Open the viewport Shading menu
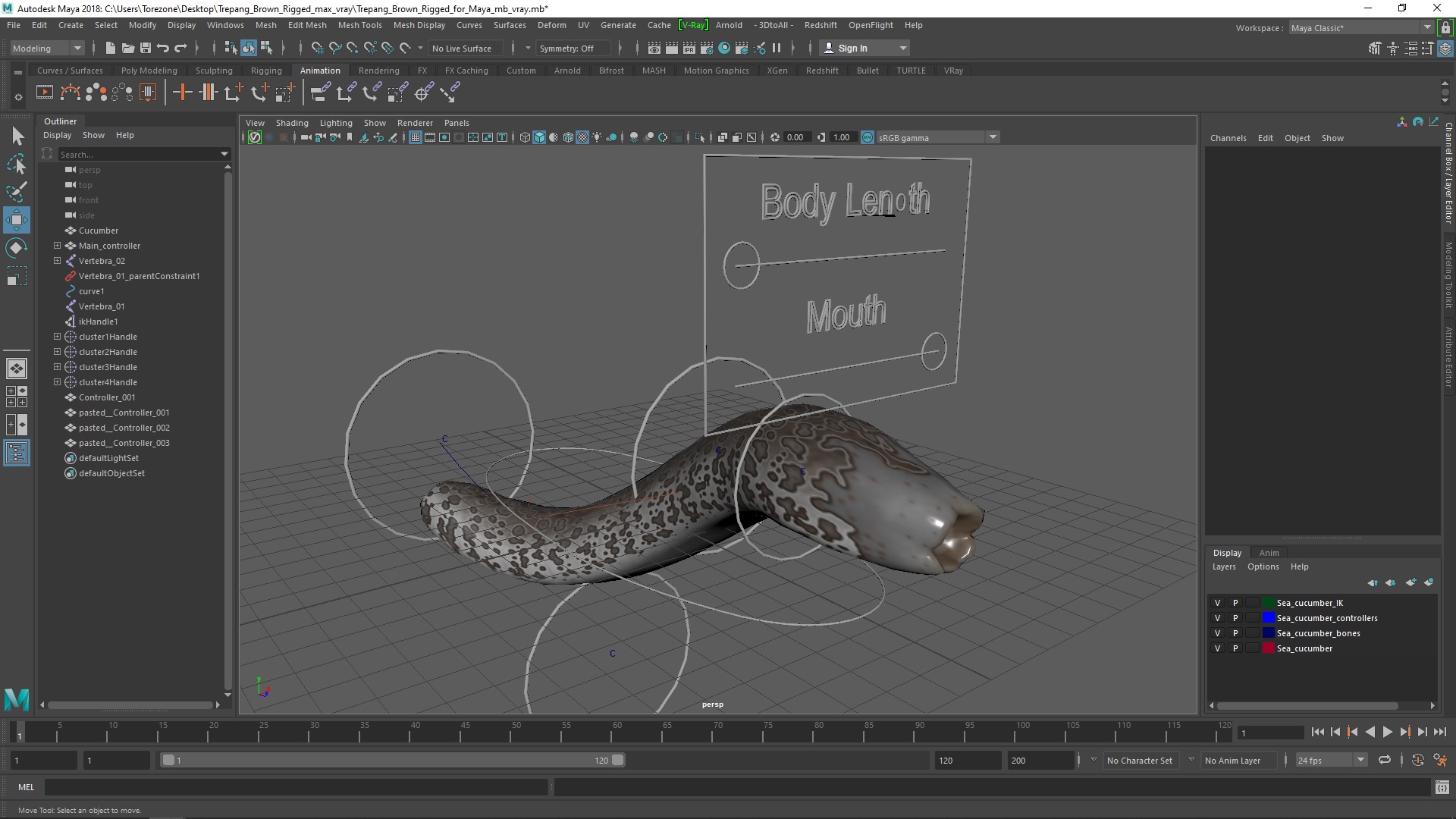1456x819 pixels. coord(292,123)
